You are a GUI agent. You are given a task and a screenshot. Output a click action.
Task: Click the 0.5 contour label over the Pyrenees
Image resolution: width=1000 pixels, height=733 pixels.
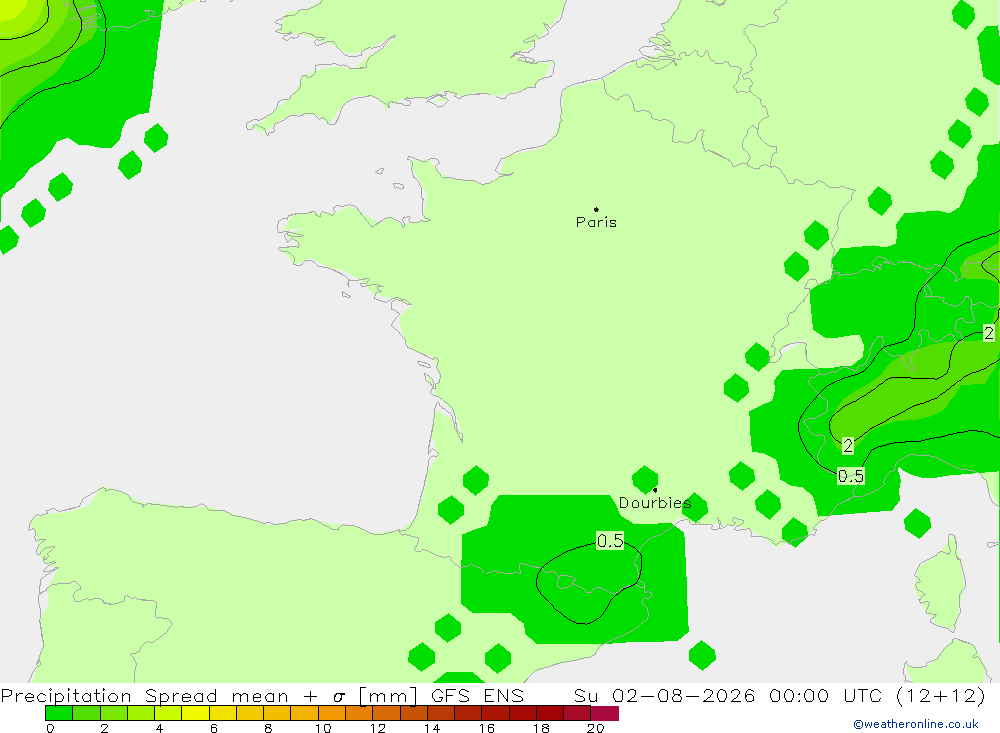click(610, 541)
